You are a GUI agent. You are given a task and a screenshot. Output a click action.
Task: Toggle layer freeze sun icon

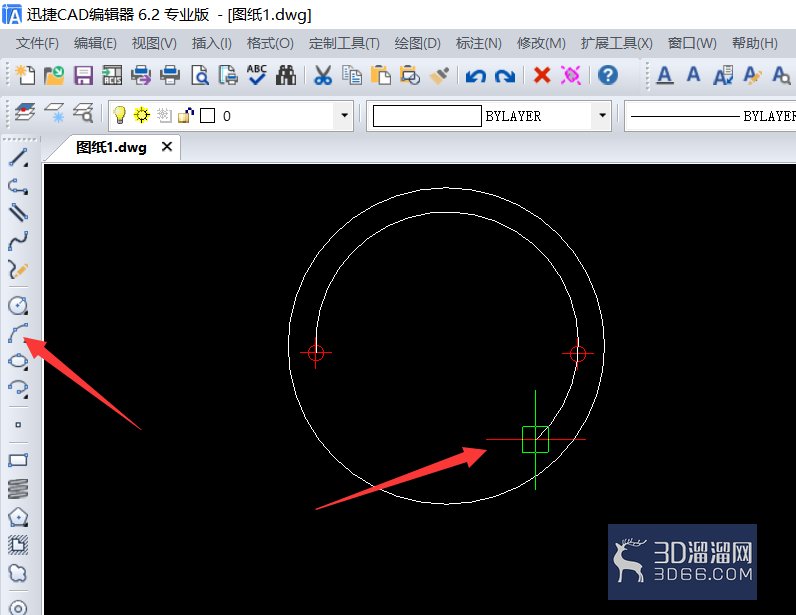click(x=142, y=115)
